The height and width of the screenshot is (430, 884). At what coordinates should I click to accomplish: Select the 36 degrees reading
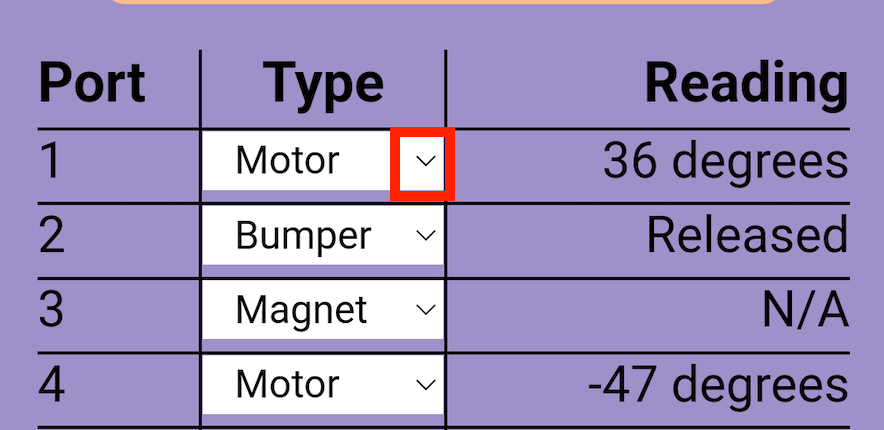[725, 162]
